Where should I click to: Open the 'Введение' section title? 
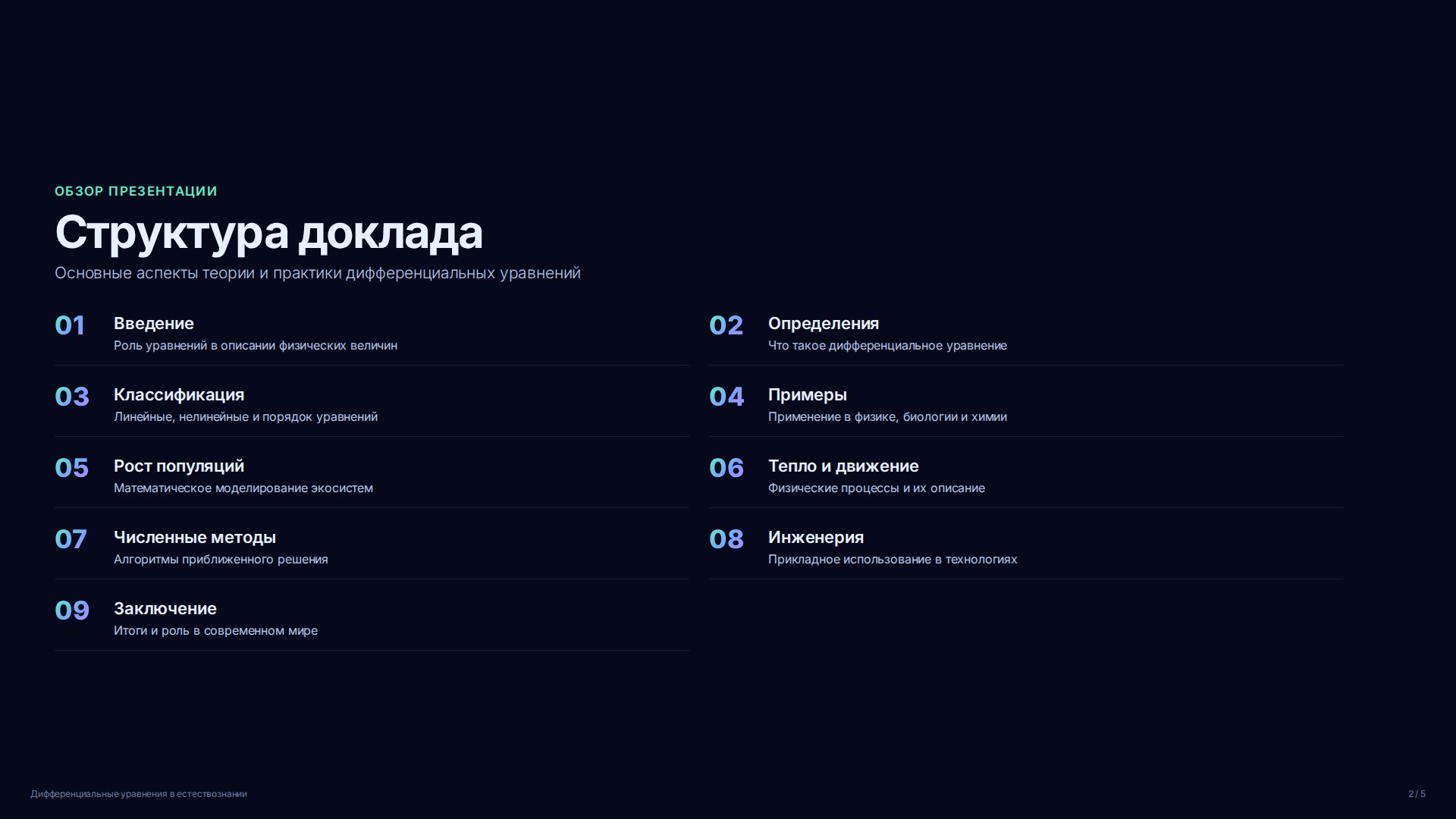coord(154,324)
